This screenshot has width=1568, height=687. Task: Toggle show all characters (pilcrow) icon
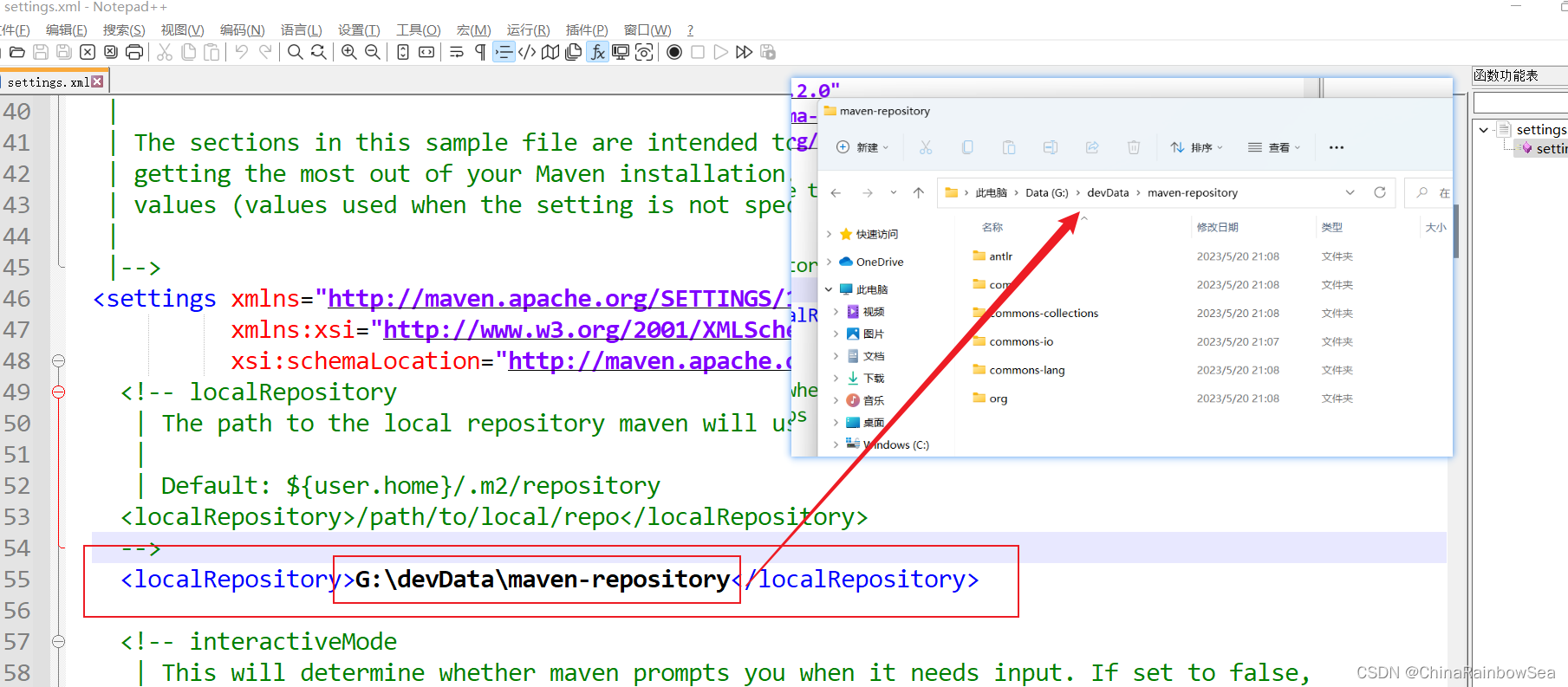(480, 52)
